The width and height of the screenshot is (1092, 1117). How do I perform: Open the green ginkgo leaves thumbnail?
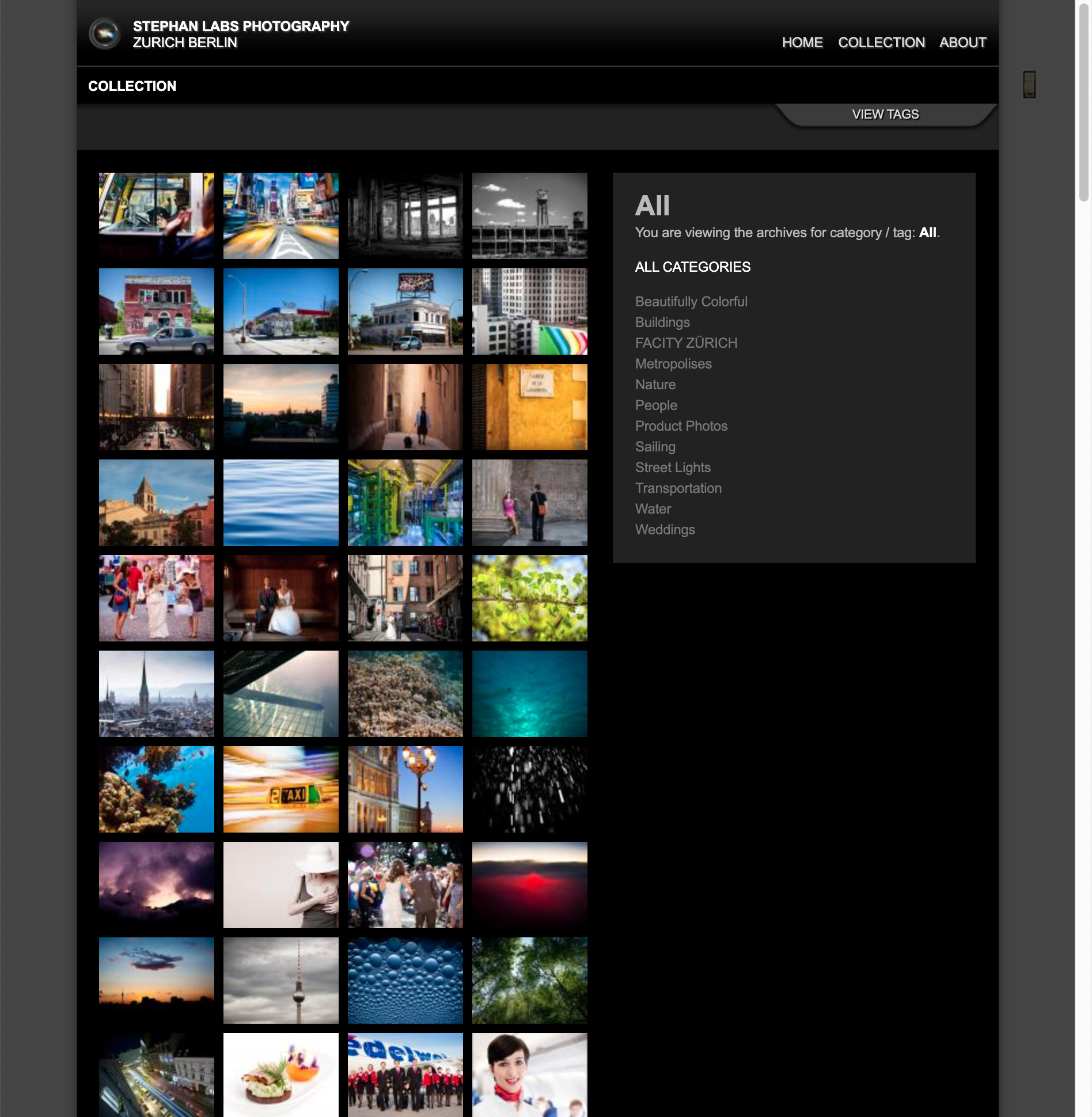[529, 598]
